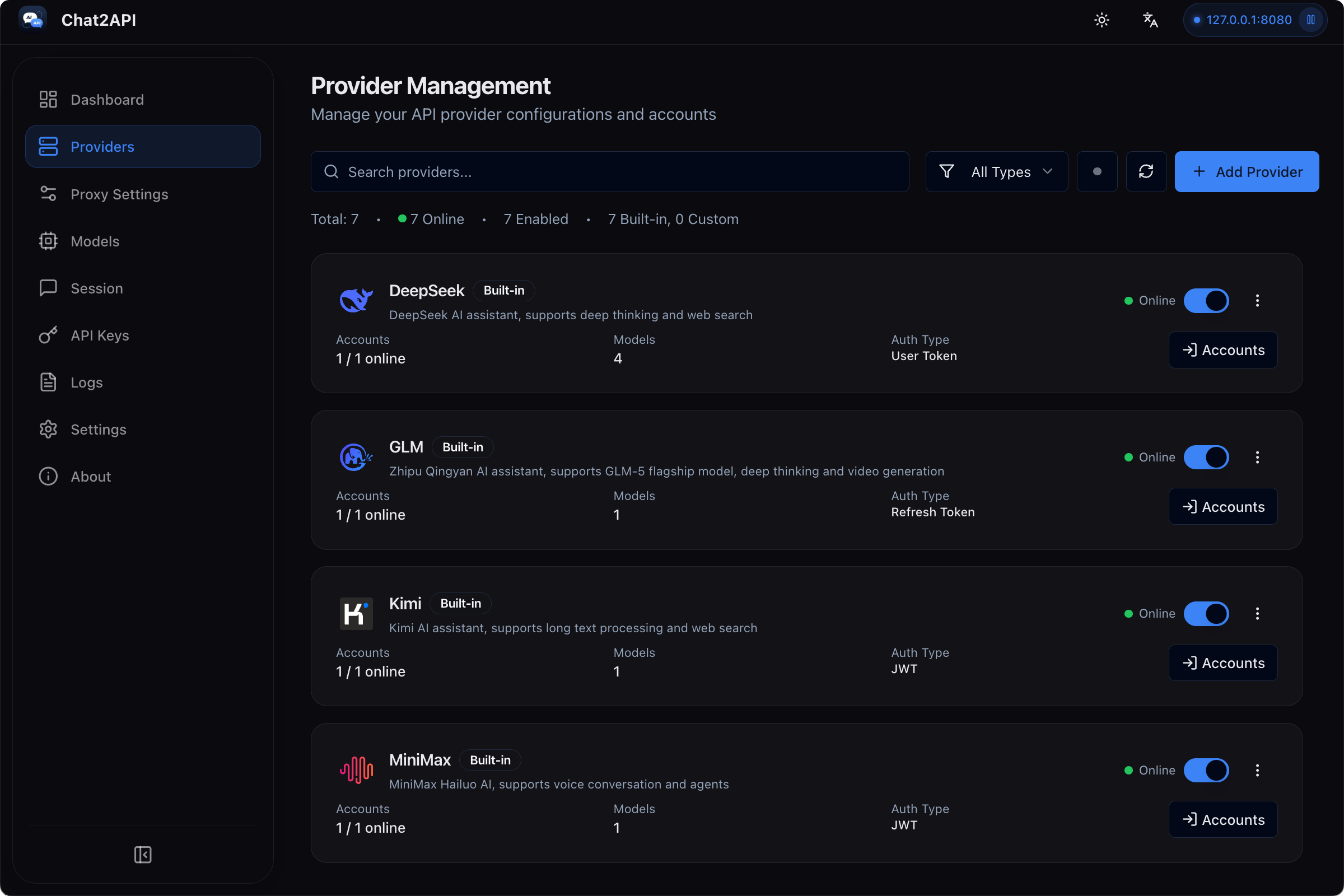Click the DeepSeek whale logo
Viewport: 1344px width, 896px height.
[x=356, y=301]
